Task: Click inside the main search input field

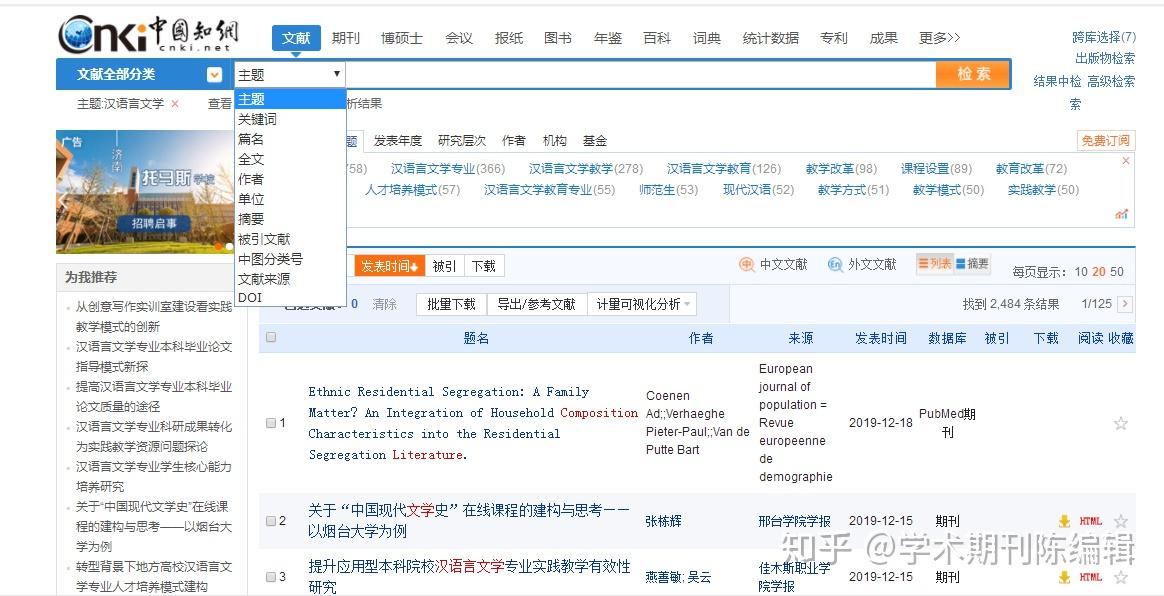Action: coord(640,74)
